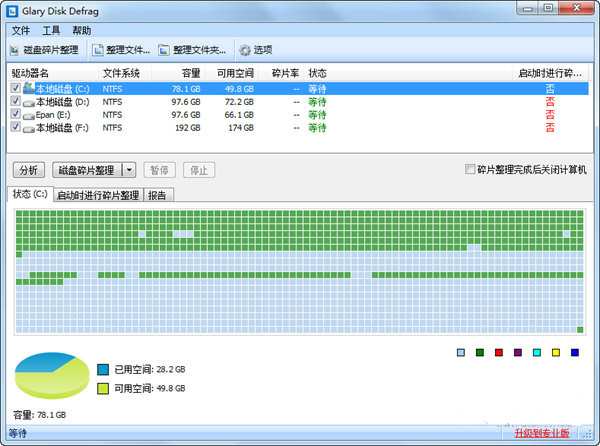This screenshot has width=600, height=446.
Task: Click the 可用空间: 49.8 GB label
Action: 150,389
